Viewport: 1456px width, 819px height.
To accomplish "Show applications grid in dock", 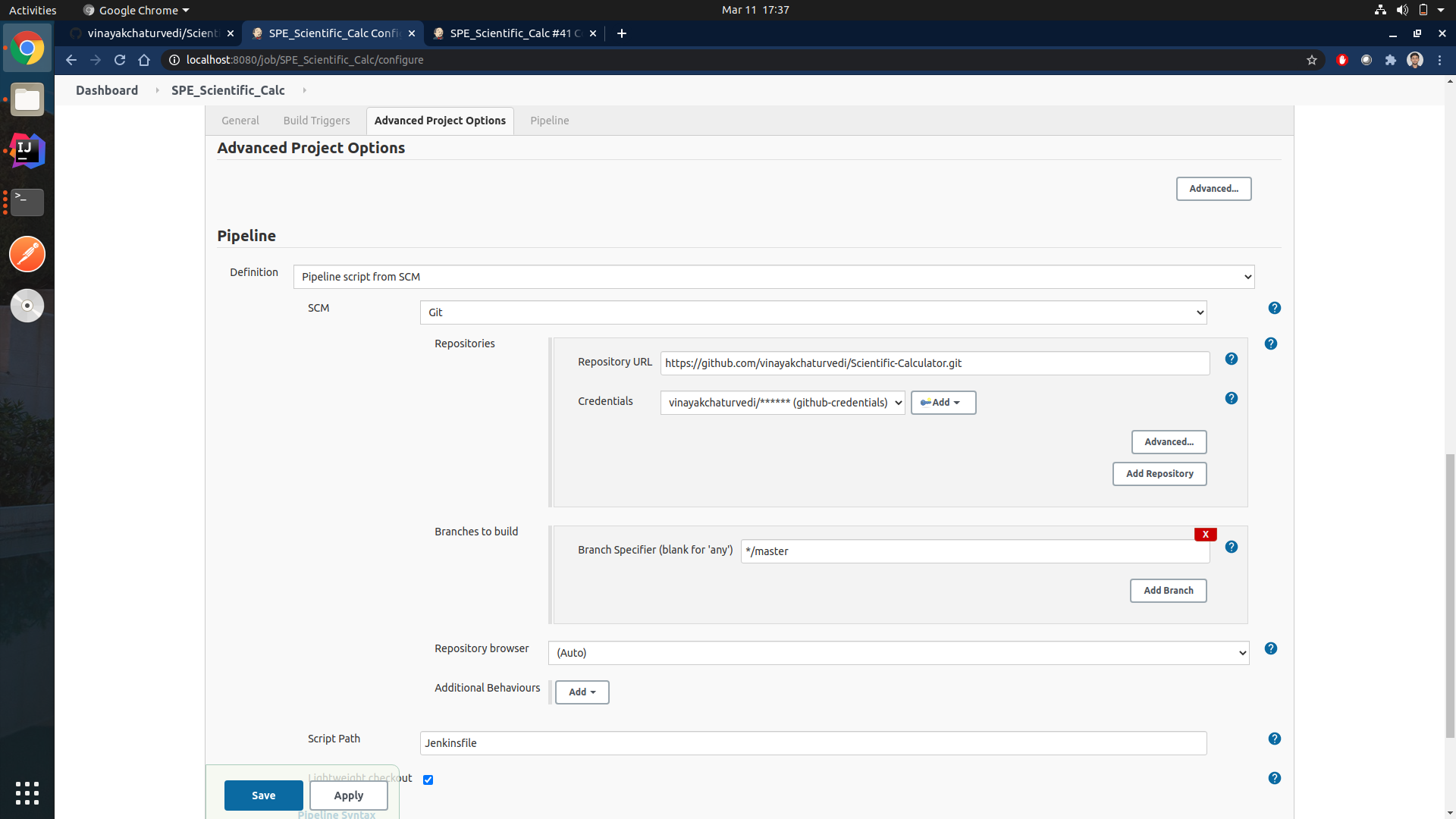I will click(27, 793).
